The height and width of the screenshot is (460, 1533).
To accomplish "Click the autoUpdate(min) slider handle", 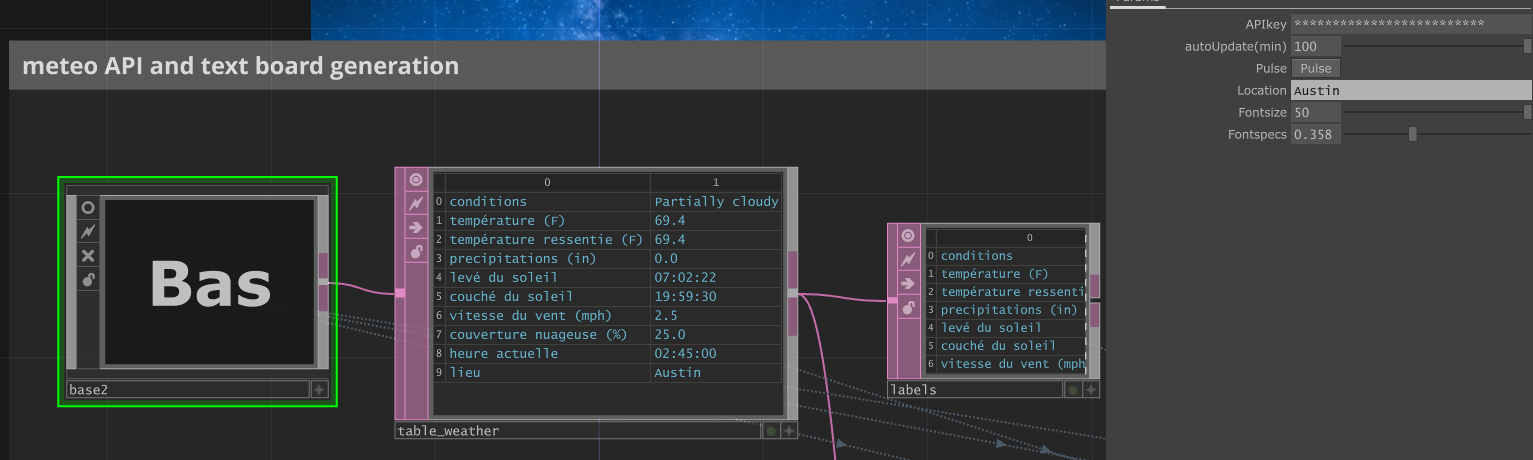I will tap(1528, 46).
